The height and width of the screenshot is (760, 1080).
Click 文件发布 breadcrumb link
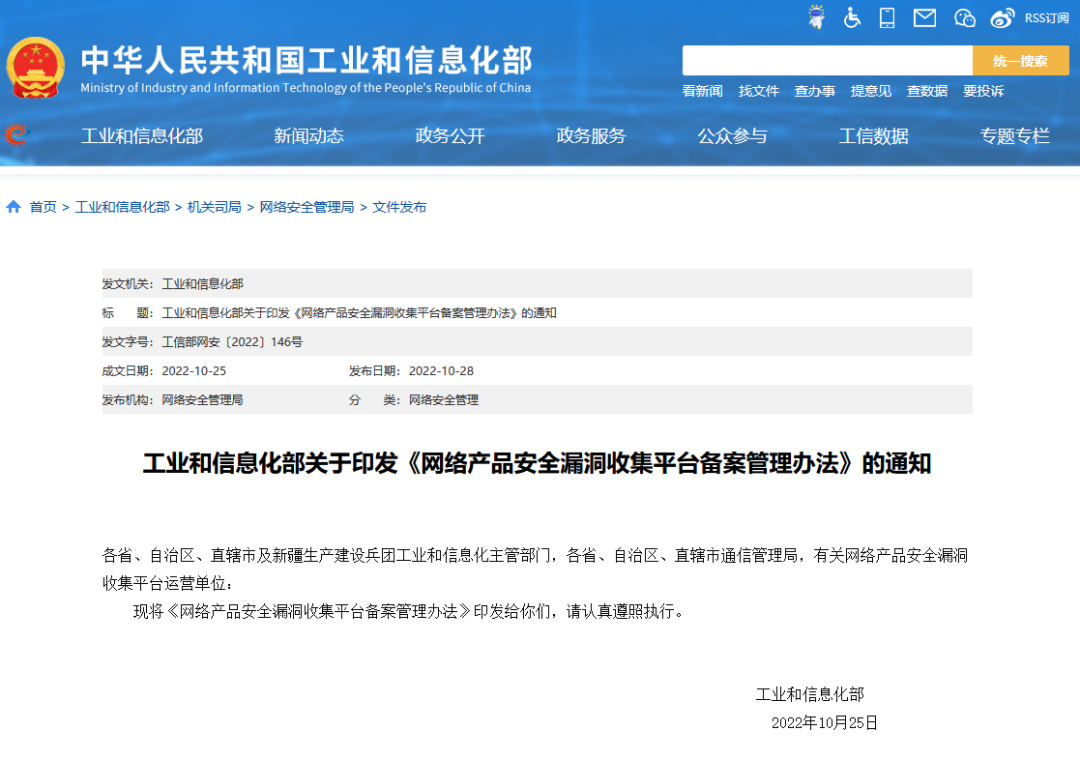pos(399,207)
